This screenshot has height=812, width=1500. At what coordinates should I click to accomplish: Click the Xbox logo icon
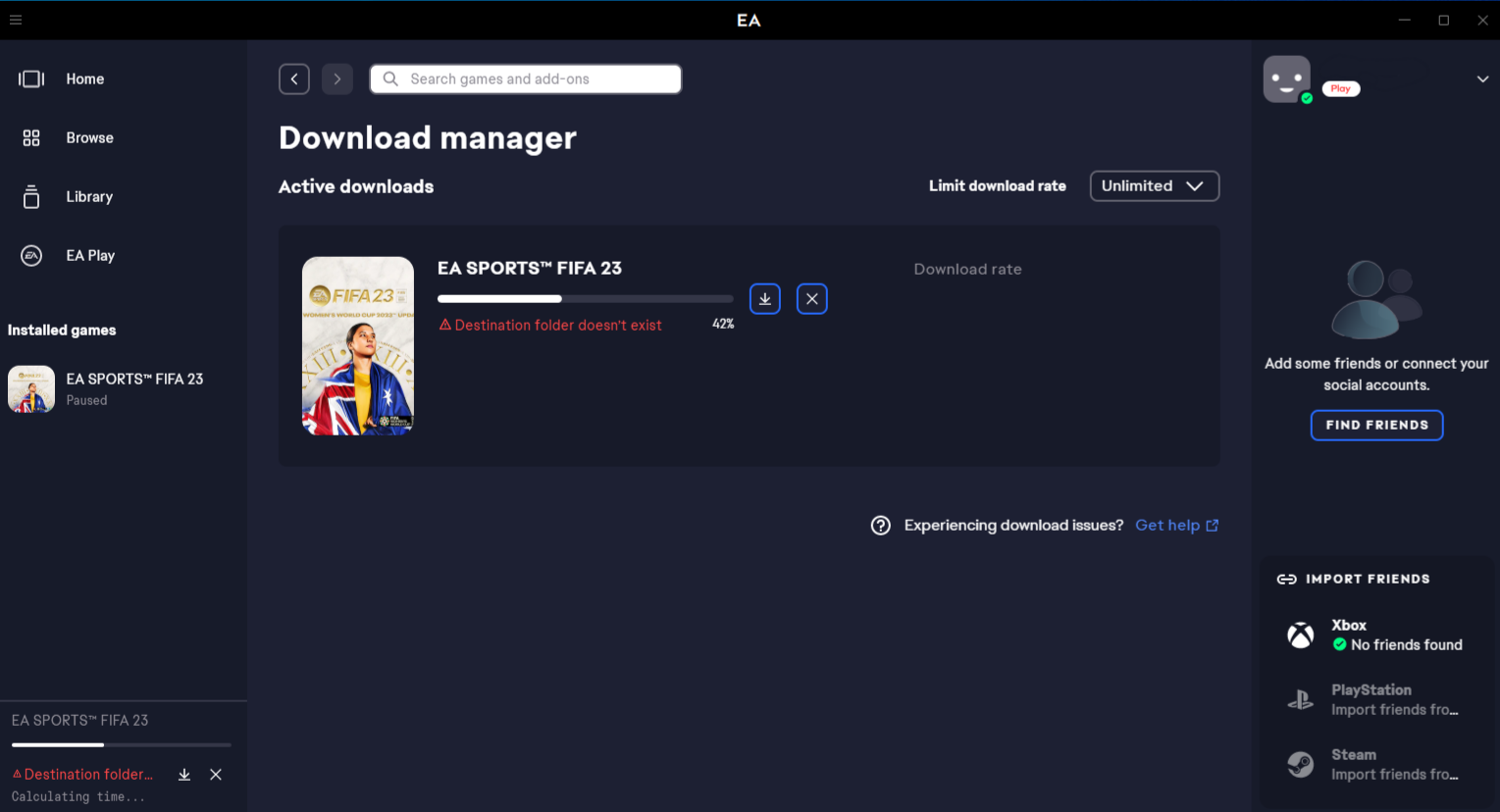pyautogui.click(x=1301, y=634)
